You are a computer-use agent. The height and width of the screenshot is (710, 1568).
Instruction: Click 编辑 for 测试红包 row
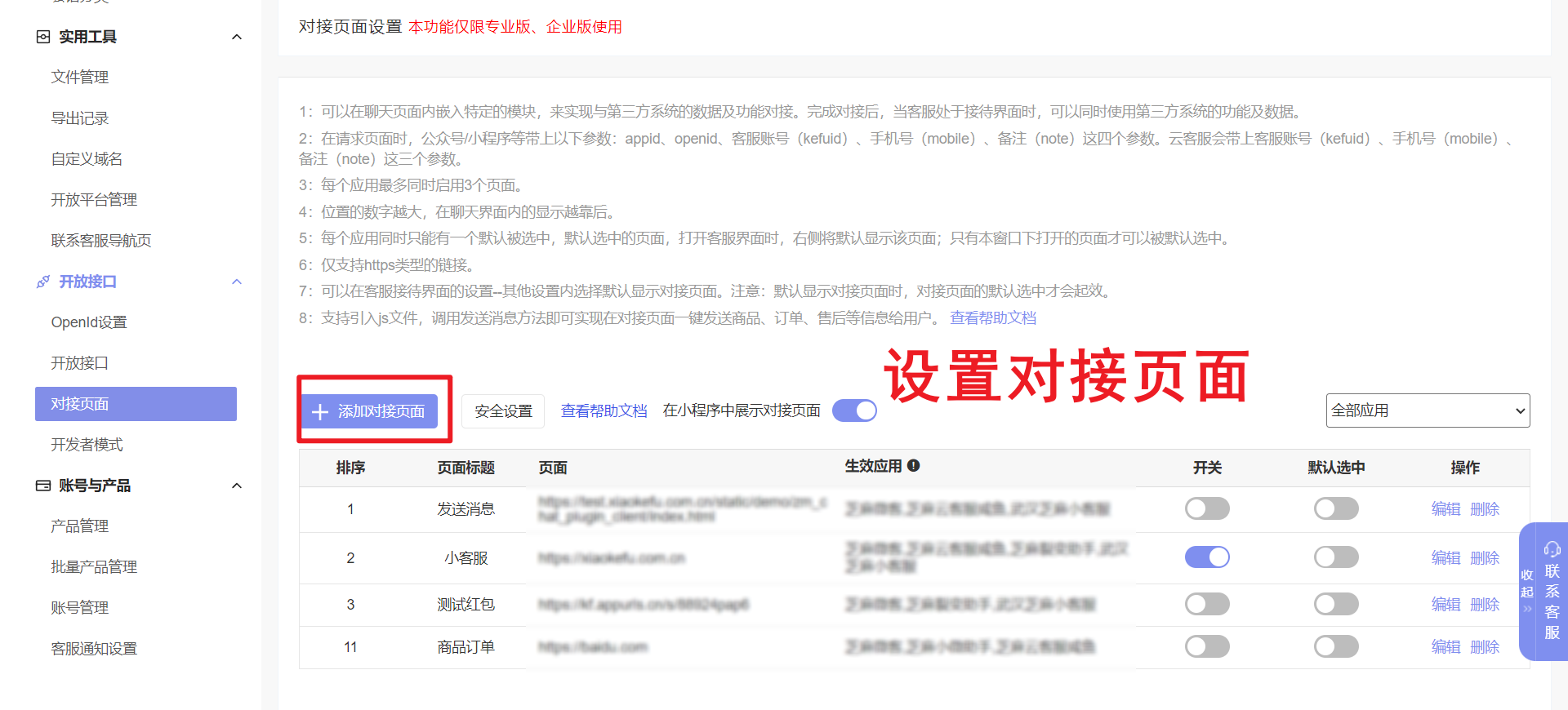coord(1445,604)
